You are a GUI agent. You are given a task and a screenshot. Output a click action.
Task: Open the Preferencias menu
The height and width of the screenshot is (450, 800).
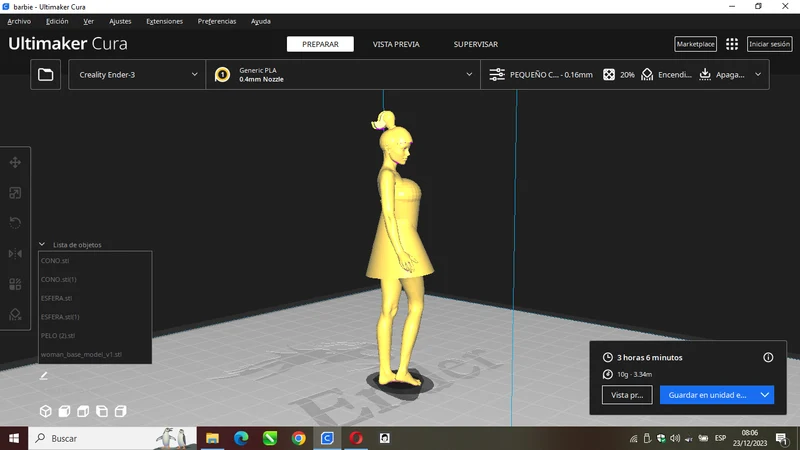pos(217,21)
